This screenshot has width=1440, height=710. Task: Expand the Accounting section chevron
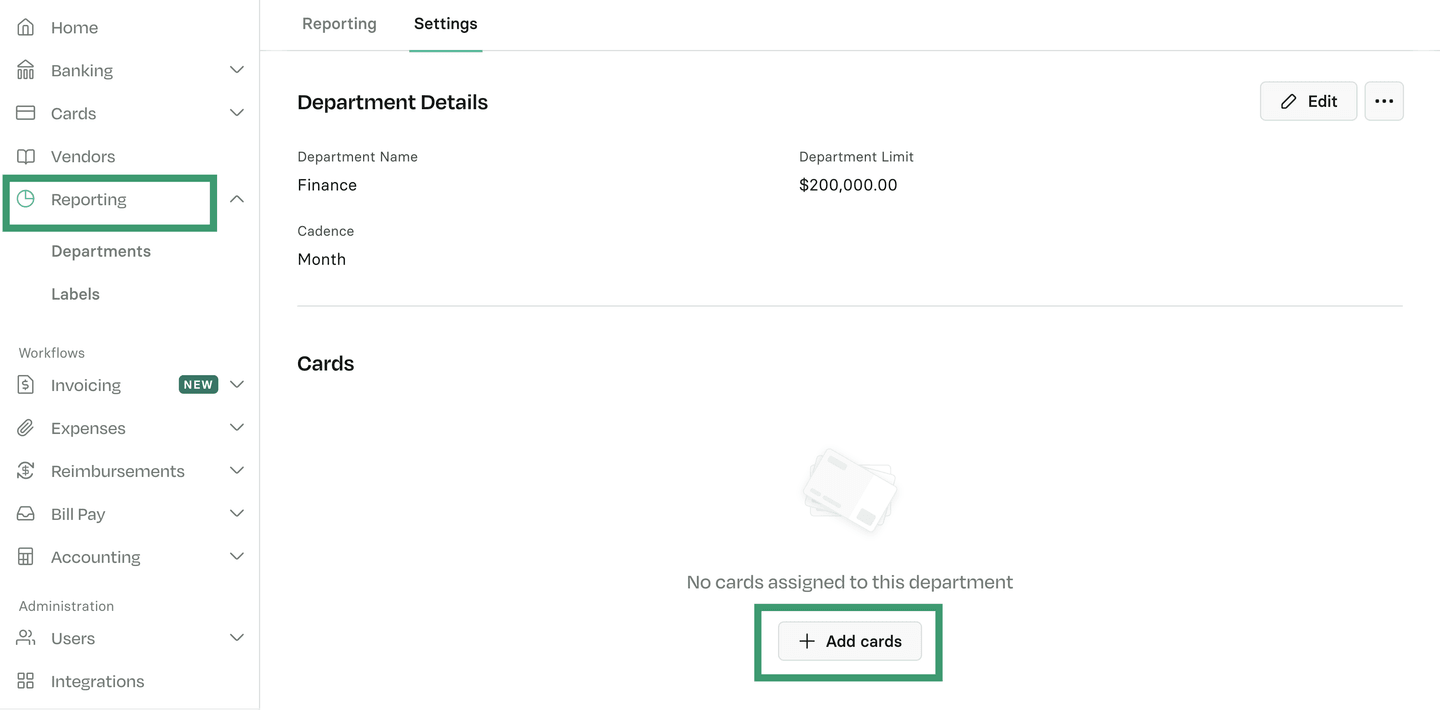click(237, 557)
